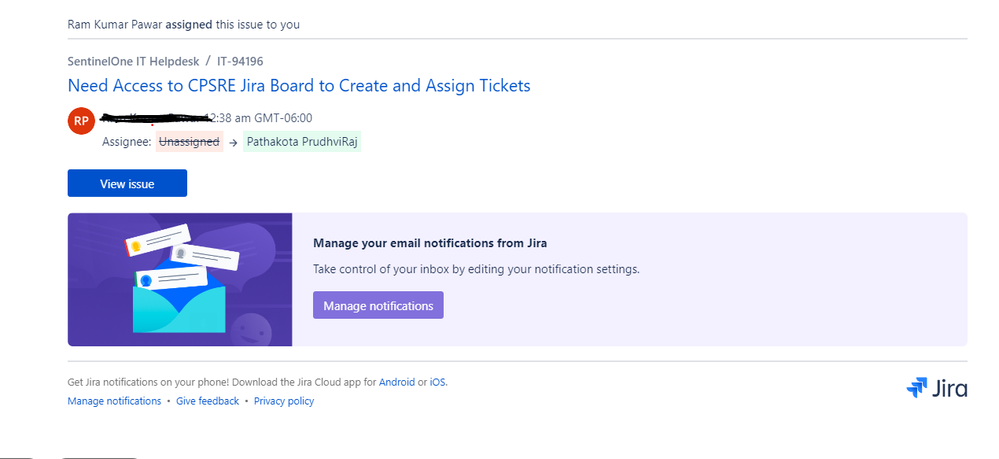
Task: Click the IT-94196 issue key
Action: [240, 61]
